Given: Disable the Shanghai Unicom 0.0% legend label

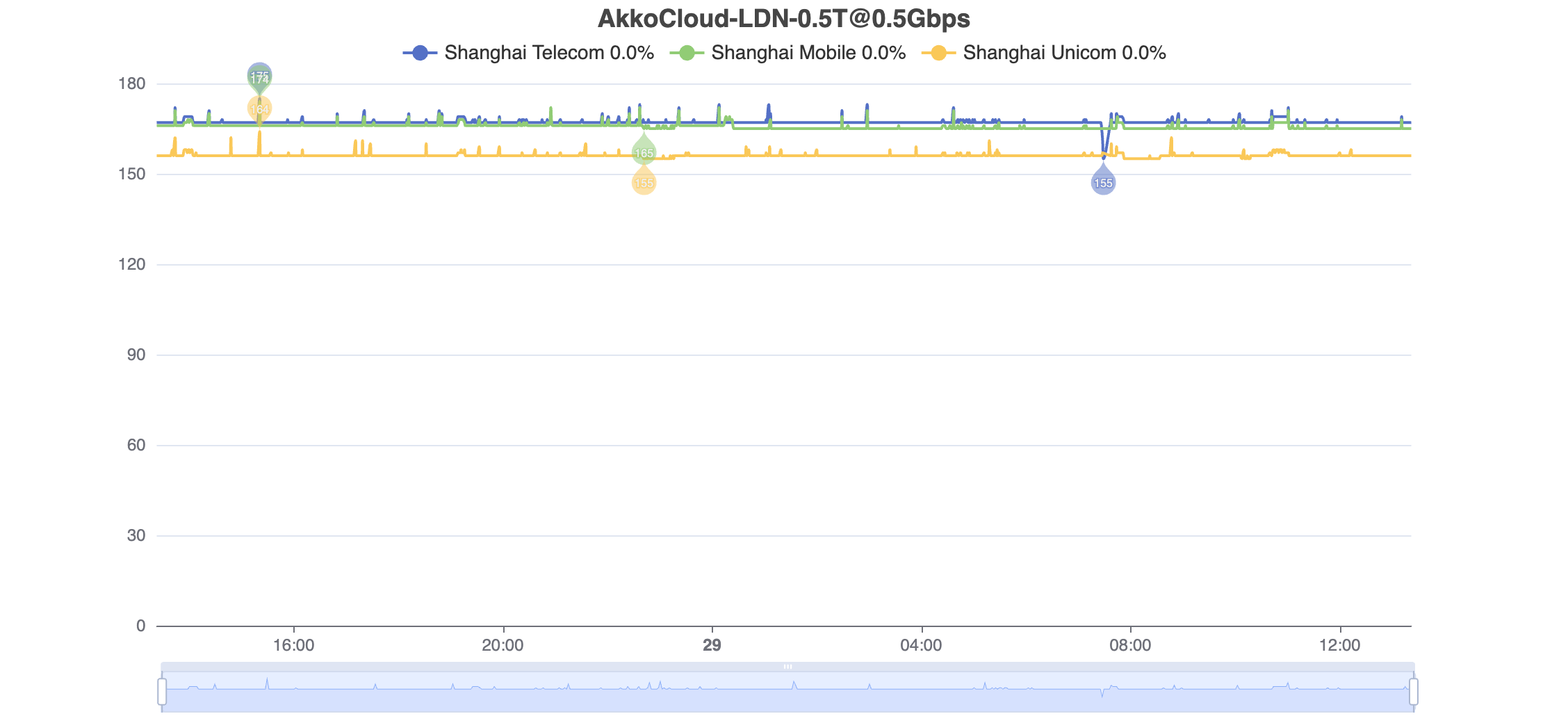Looking at the screenshot, I should click(x=1064, y=53).
